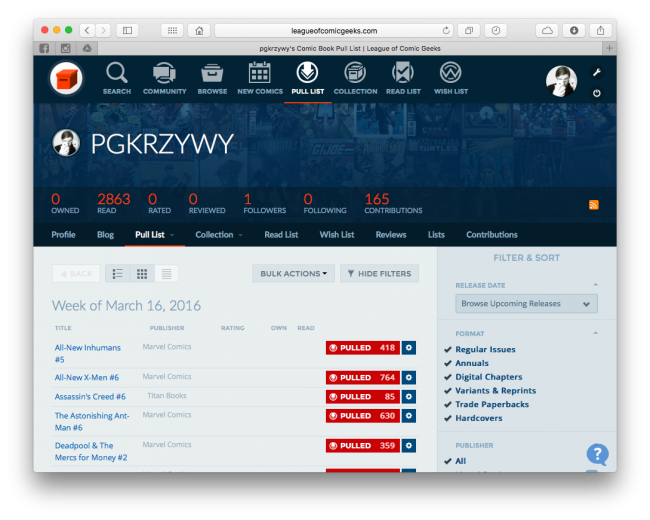Open the Search icon in site header
Viewport: 650px width, 520px height.
pyautogui.click(x=116, y=73)
